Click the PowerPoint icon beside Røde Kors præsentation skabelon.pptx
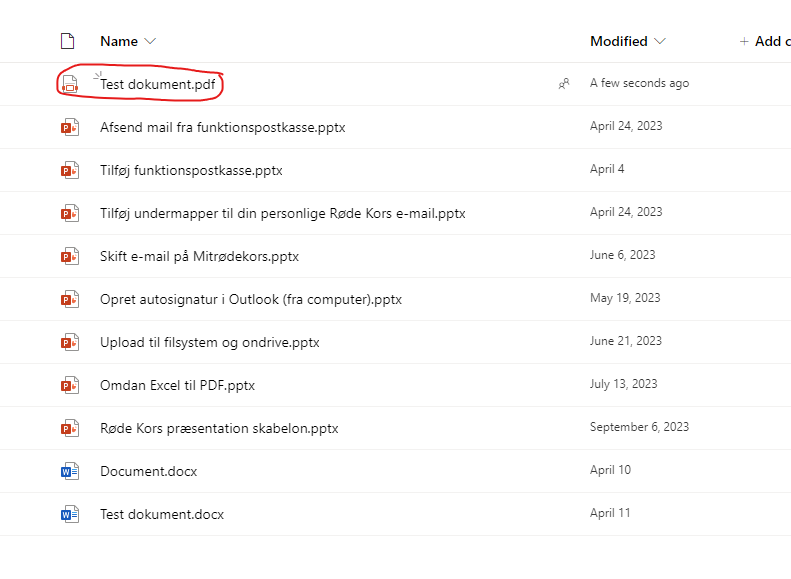791x579 pixels. point(70,428)
